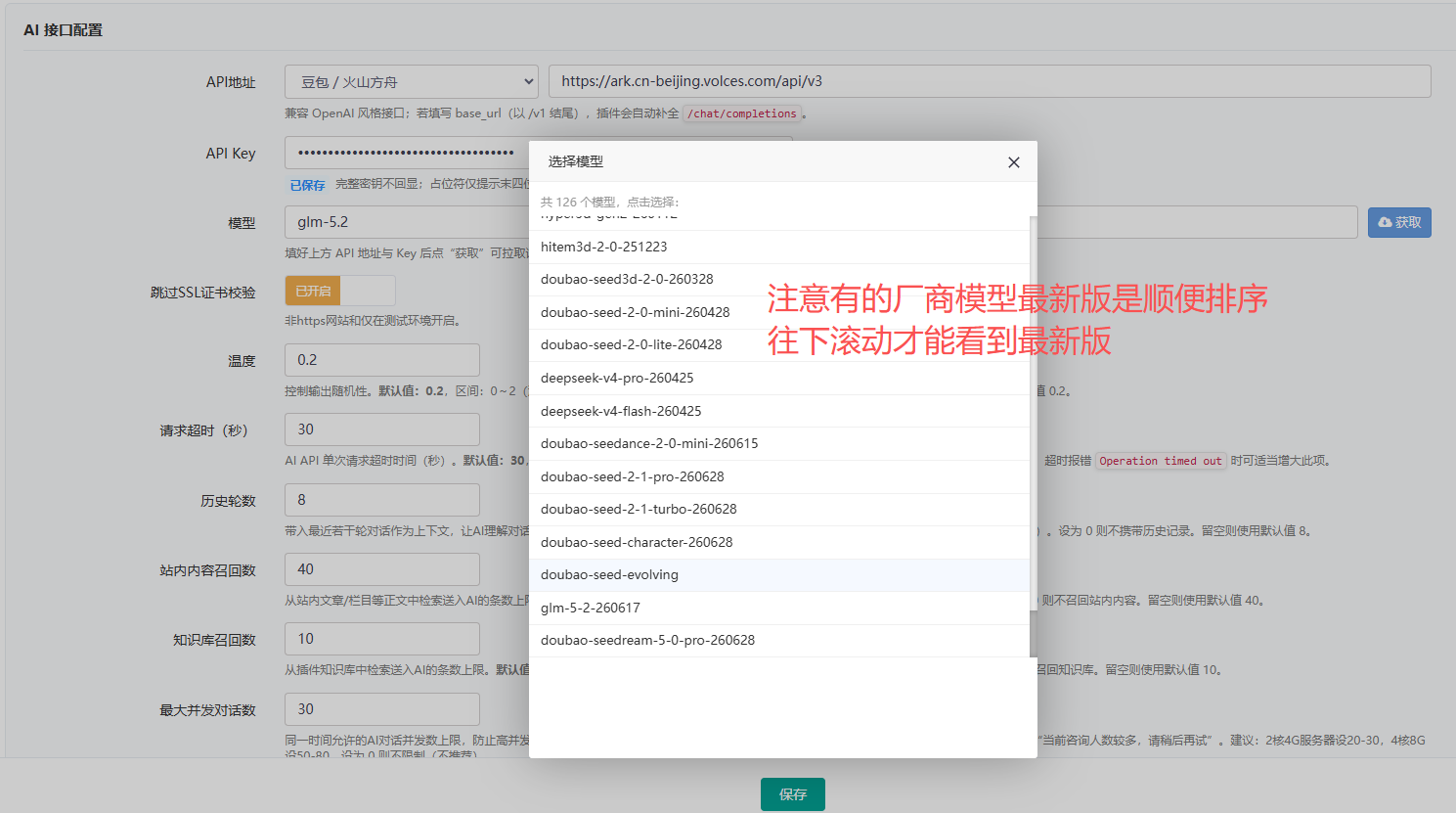The width and height of the screenshot is (1456, 813).
Task: Close the 选择模型 dialog with X icon
Action: pyautogui.click(x=1014, y=162)
